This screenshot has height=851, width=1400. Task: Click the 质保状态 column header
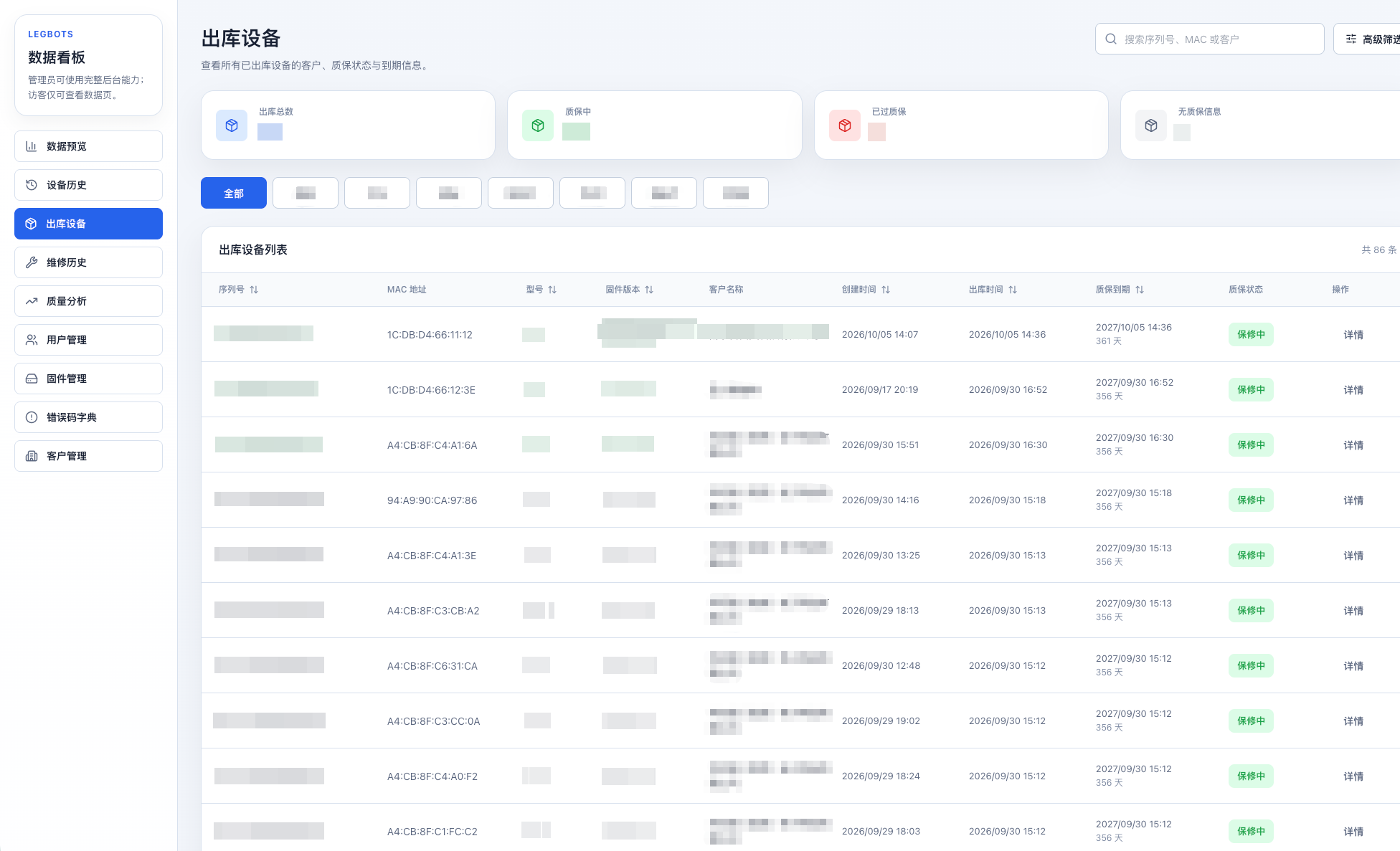pyautogui.click(x=1246, y=290)
